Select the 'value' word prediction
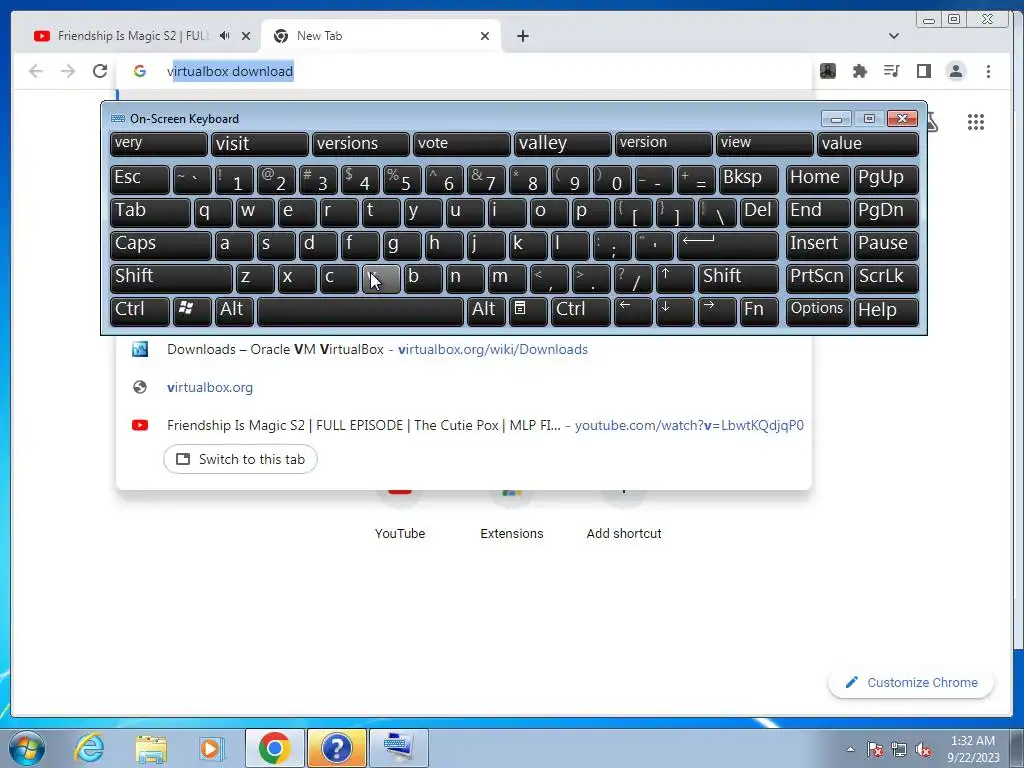The image size is (1024, 768). [868, 144]
